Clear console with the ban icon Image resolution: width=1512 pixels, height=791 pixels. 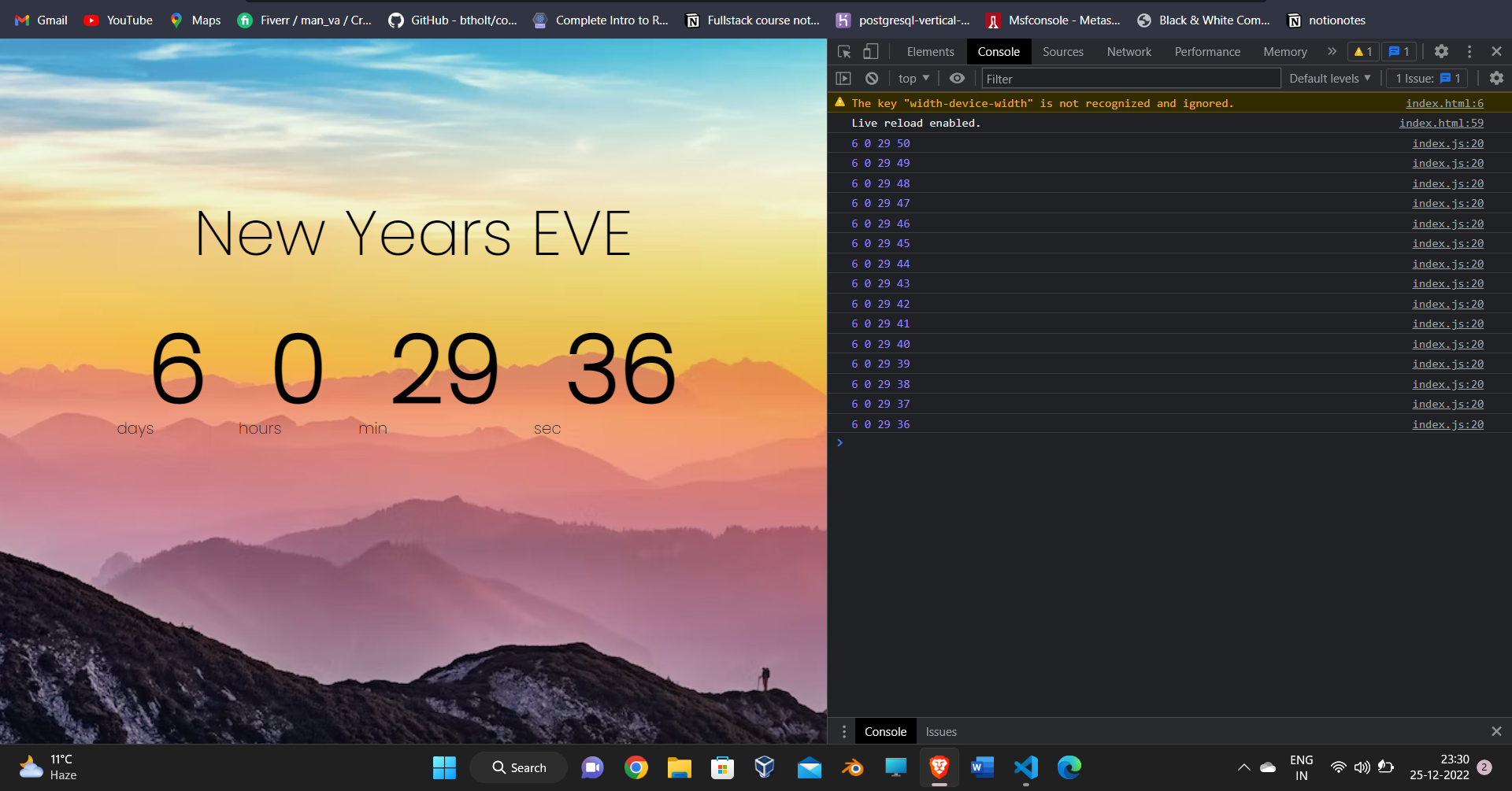coord(872,79)
